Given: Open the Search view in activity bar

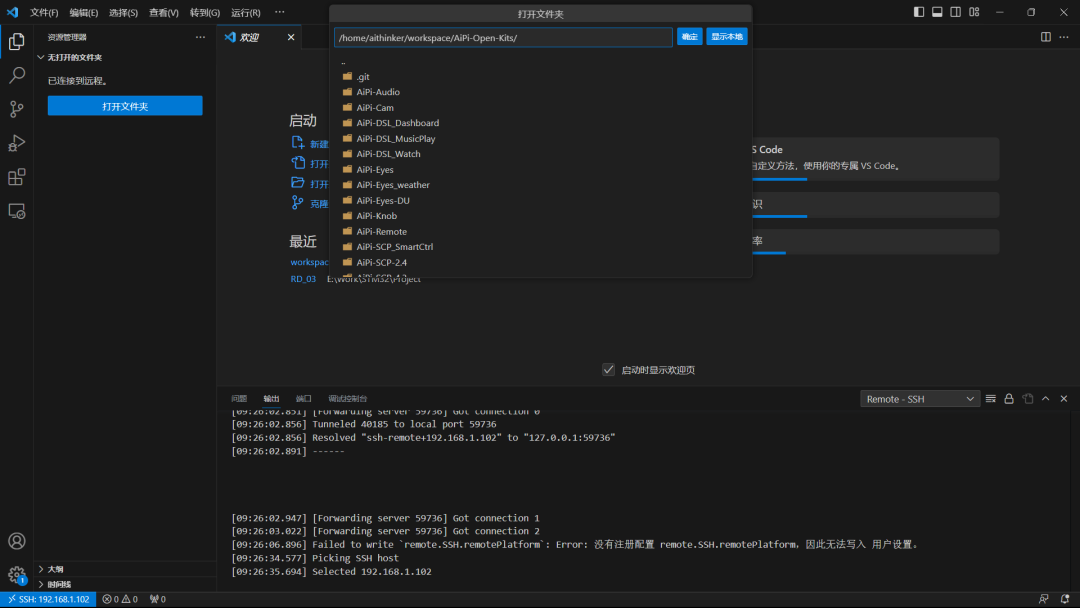Looking at the screenshot, I should (17, 75).
